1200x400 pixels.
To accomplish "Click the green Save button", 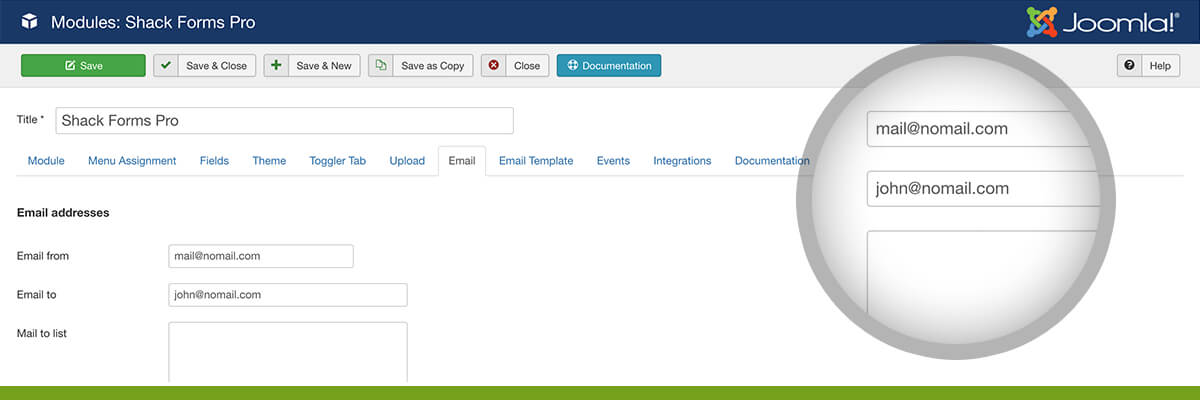I will tap(83, 66).
